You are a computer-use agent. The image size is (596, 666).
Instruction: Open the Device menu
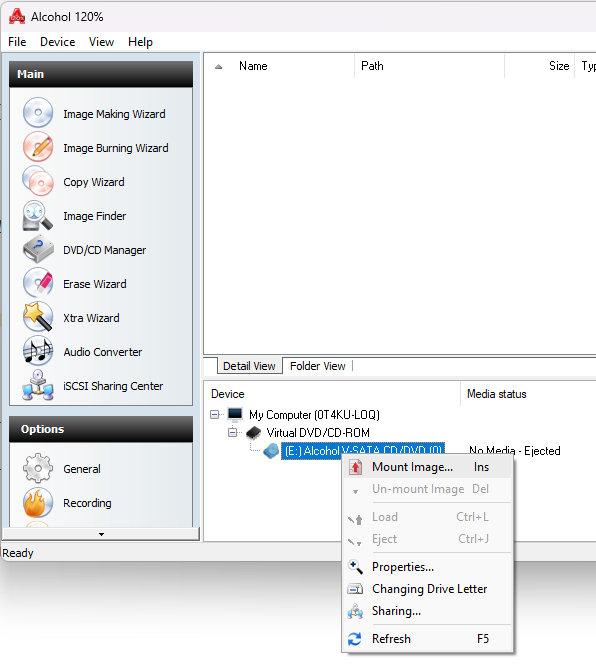(57, 42)
